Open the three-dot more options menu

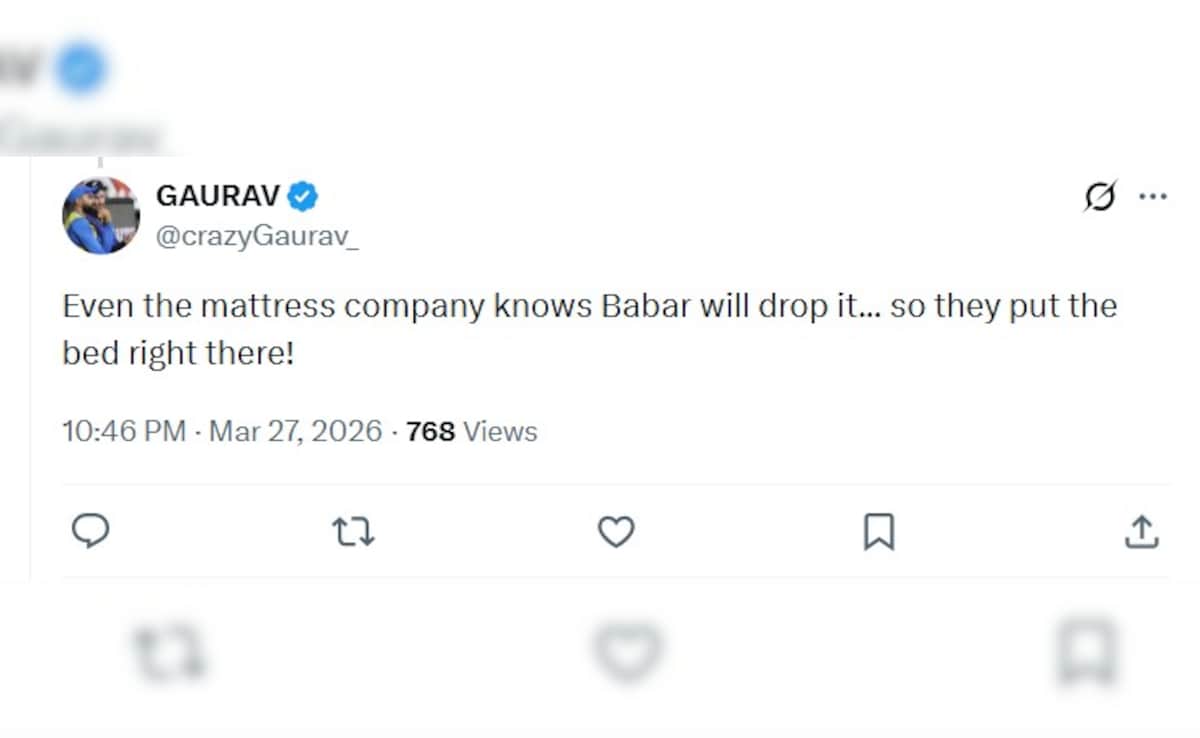coord(1153,197)
